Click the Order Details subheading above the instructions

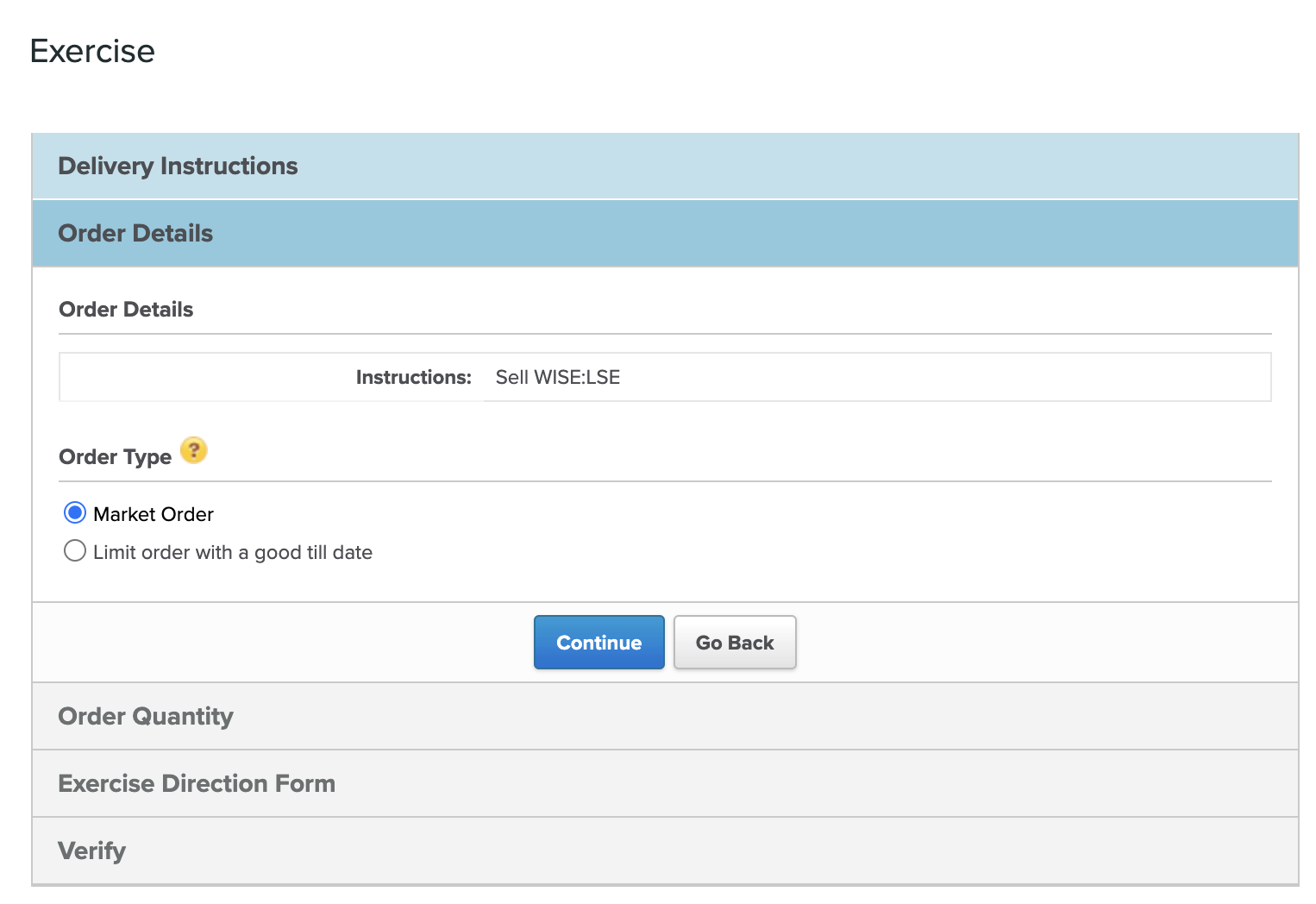coord(126,310)
